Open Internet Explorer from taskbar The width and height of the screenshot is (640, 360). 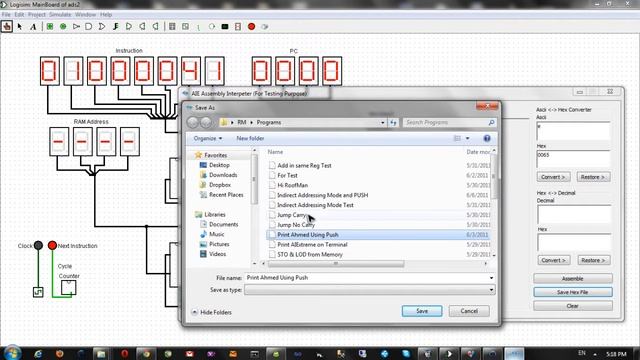(x=38, y=354)
